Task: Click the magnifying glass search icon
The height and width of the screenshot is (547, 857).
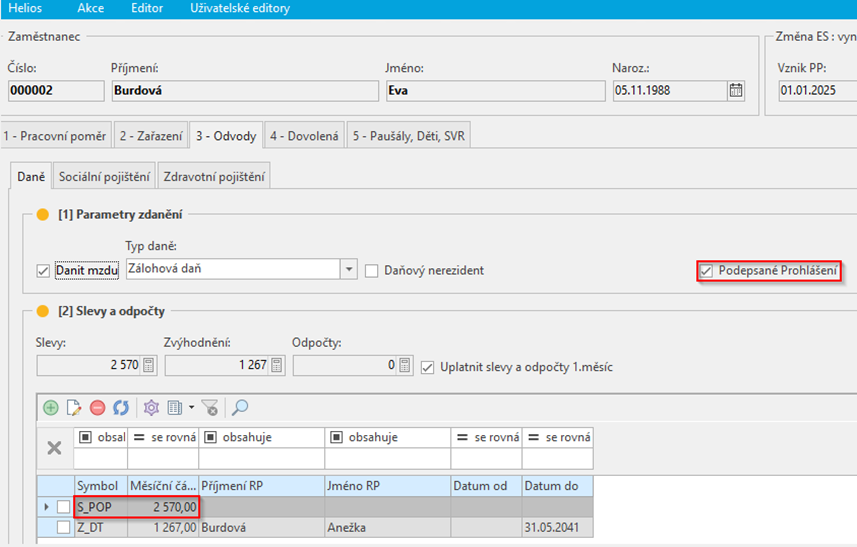Action: pos(241,408)
